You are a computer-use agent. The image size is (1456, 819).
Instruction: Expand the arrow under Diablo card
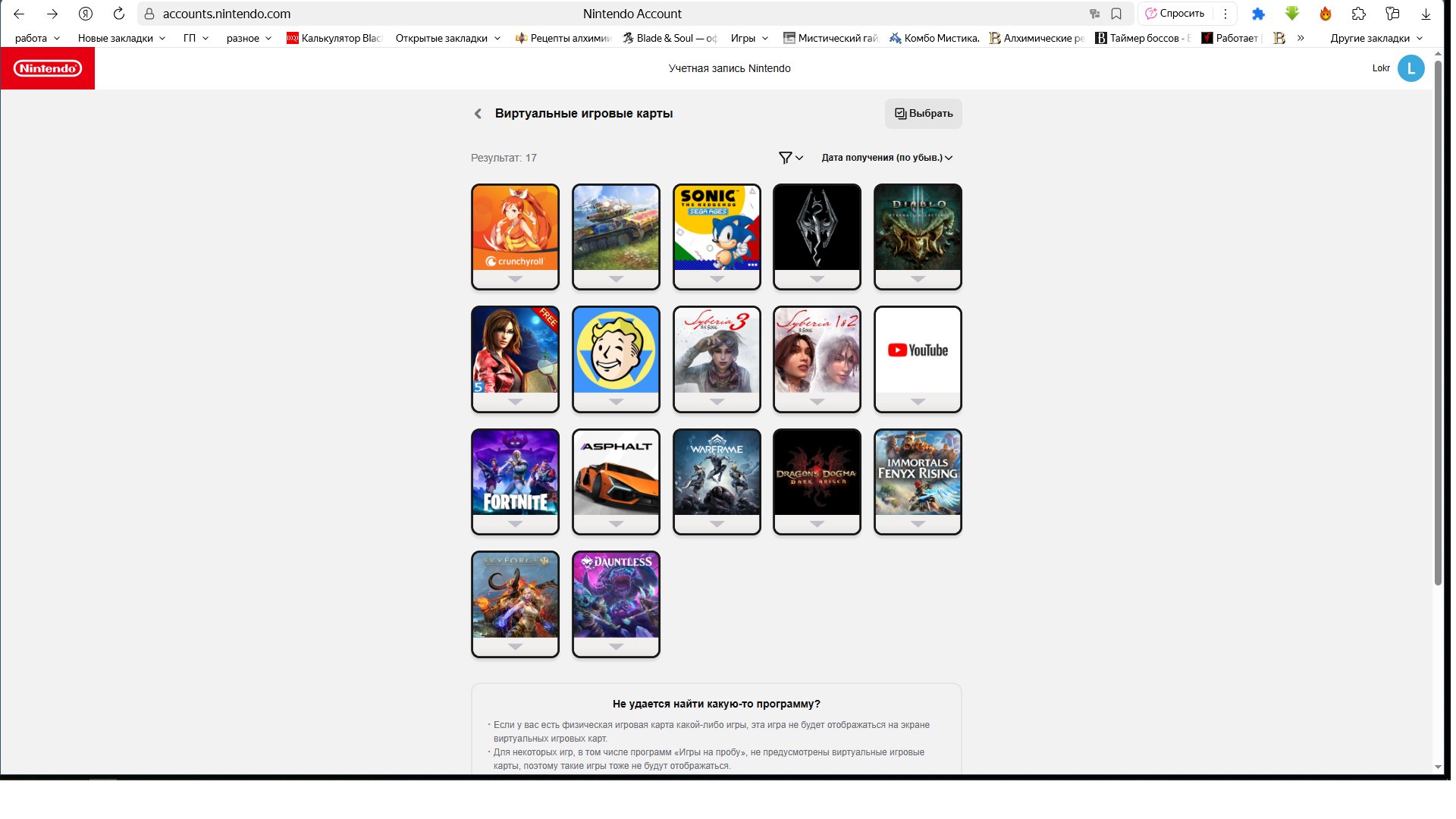point(918,279)
